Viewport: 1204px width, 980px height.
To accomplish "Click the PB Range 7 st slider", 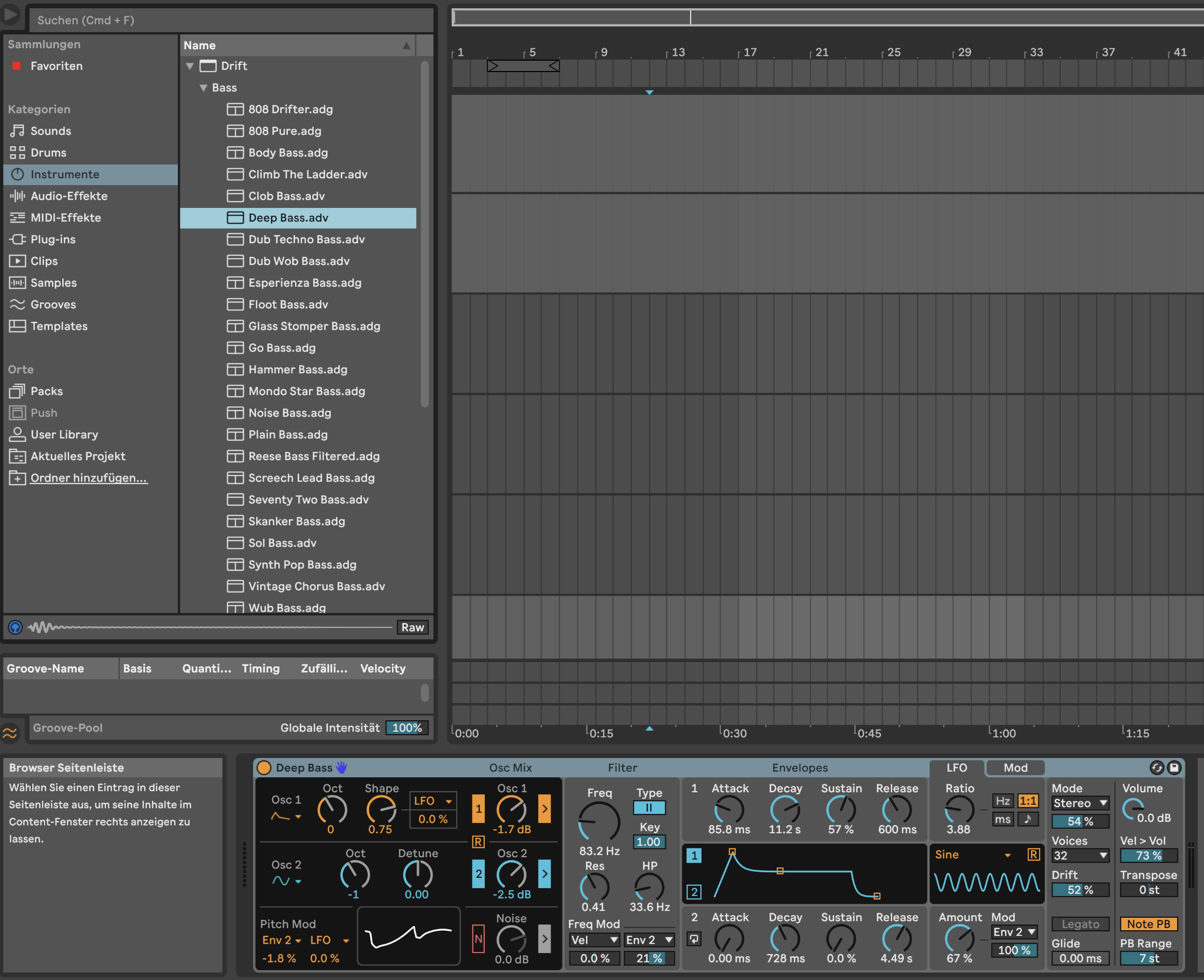I will [1149, 959].
